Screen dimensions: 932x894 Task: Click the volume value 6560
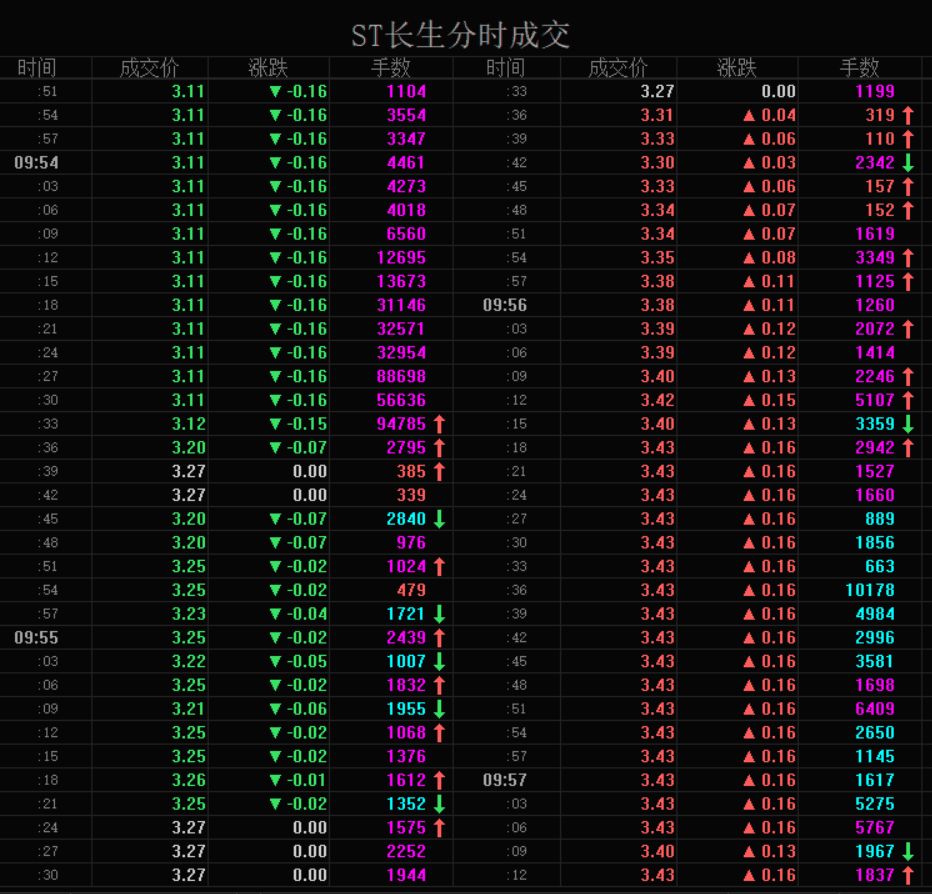point(406,234)
